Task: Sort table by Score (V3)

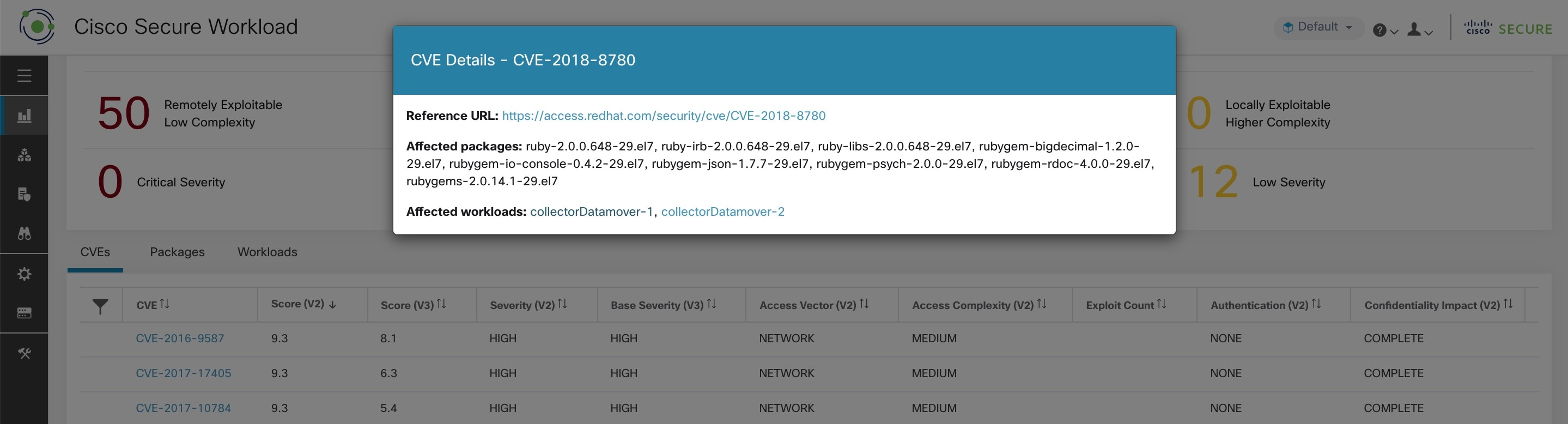Action: coord(441,304)
